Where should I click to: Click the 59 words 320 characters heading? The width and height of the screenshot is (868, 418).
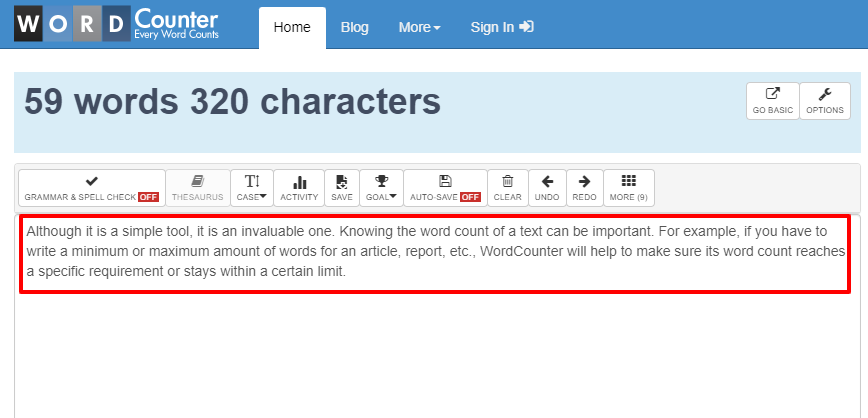pos(232,101)
